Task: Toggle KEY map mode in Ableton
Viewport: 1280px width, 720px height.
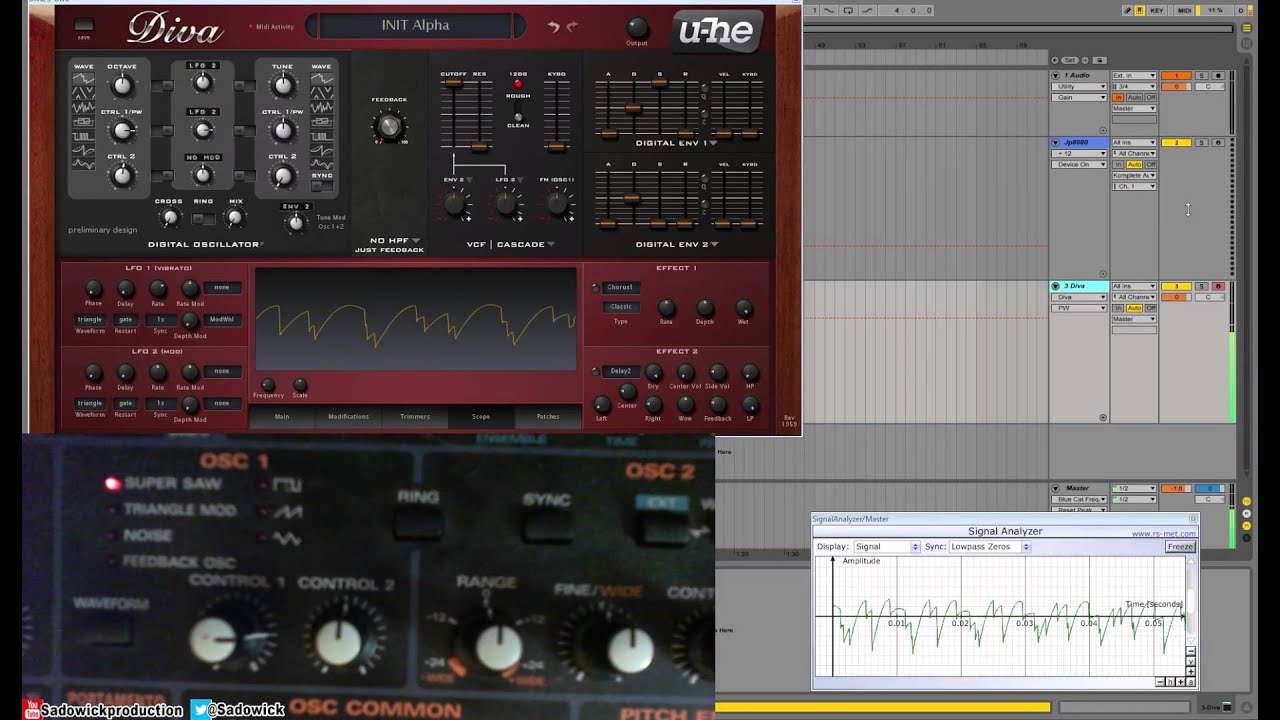Action: tap(1157, 10)
